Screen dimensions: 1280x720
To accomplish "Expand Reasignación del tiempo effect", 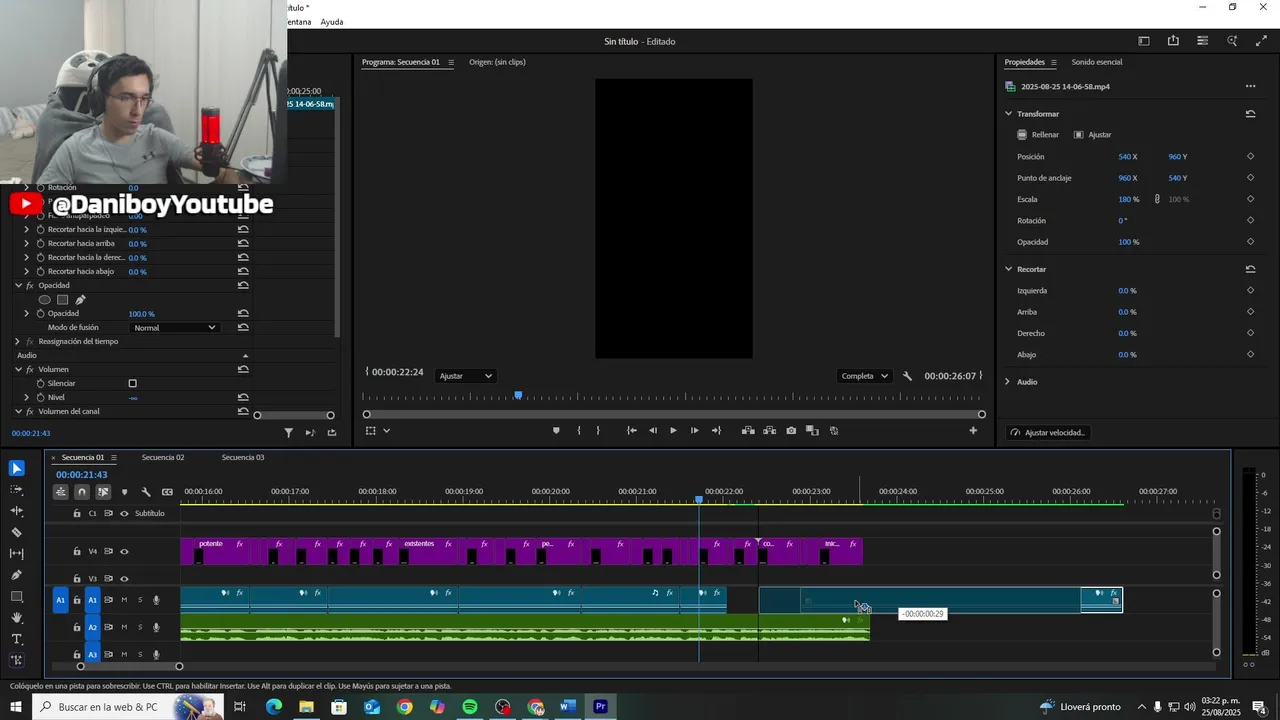I will click(17, 342).
